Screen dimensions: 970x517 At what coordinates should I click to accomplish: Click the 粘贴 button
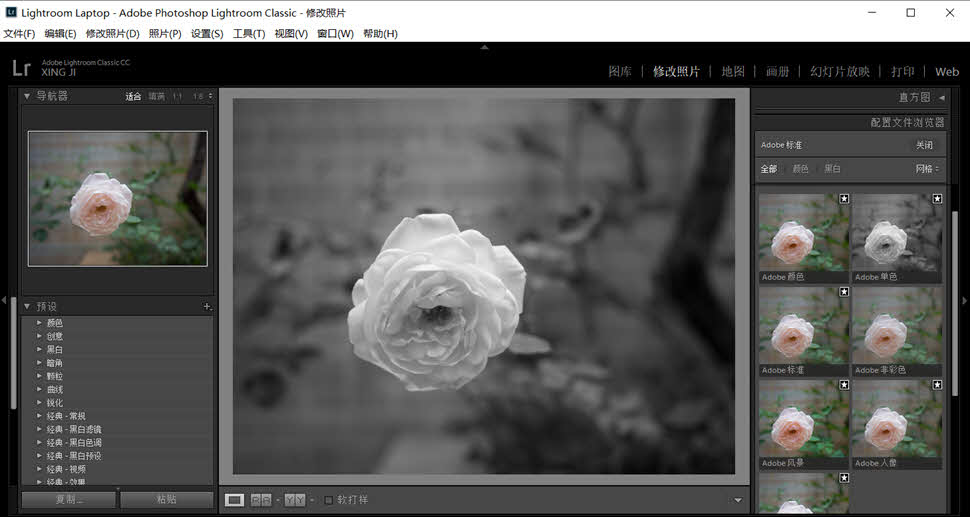point(166,500)
